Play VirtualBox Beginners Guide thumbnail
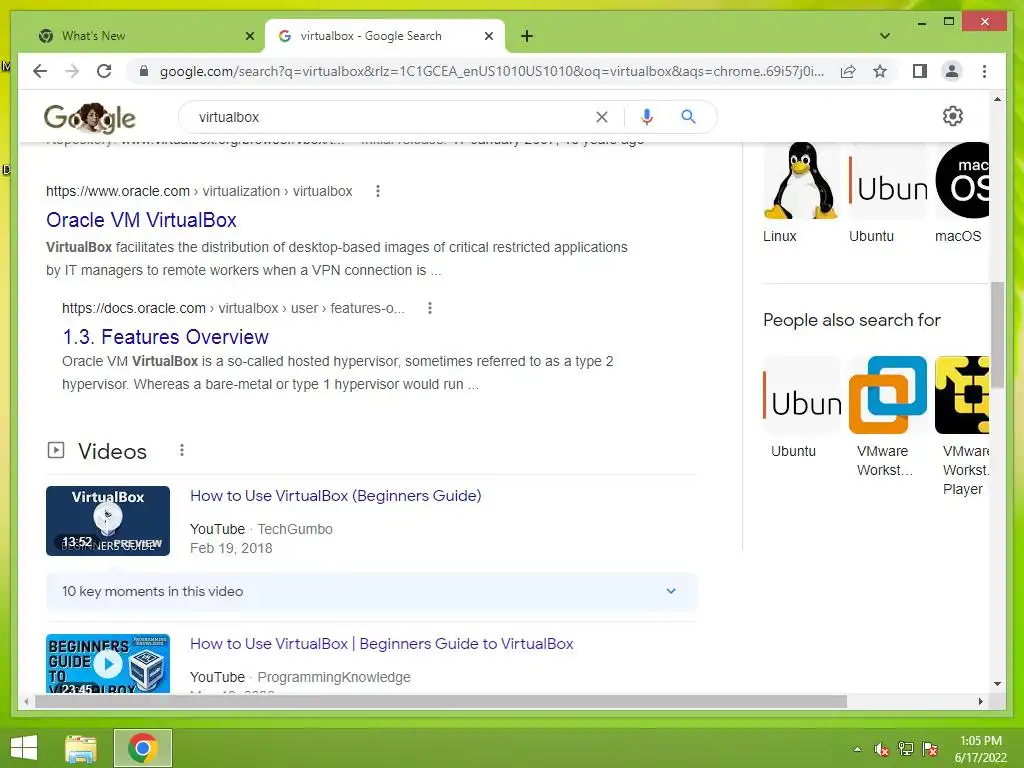 pos(108,521)
